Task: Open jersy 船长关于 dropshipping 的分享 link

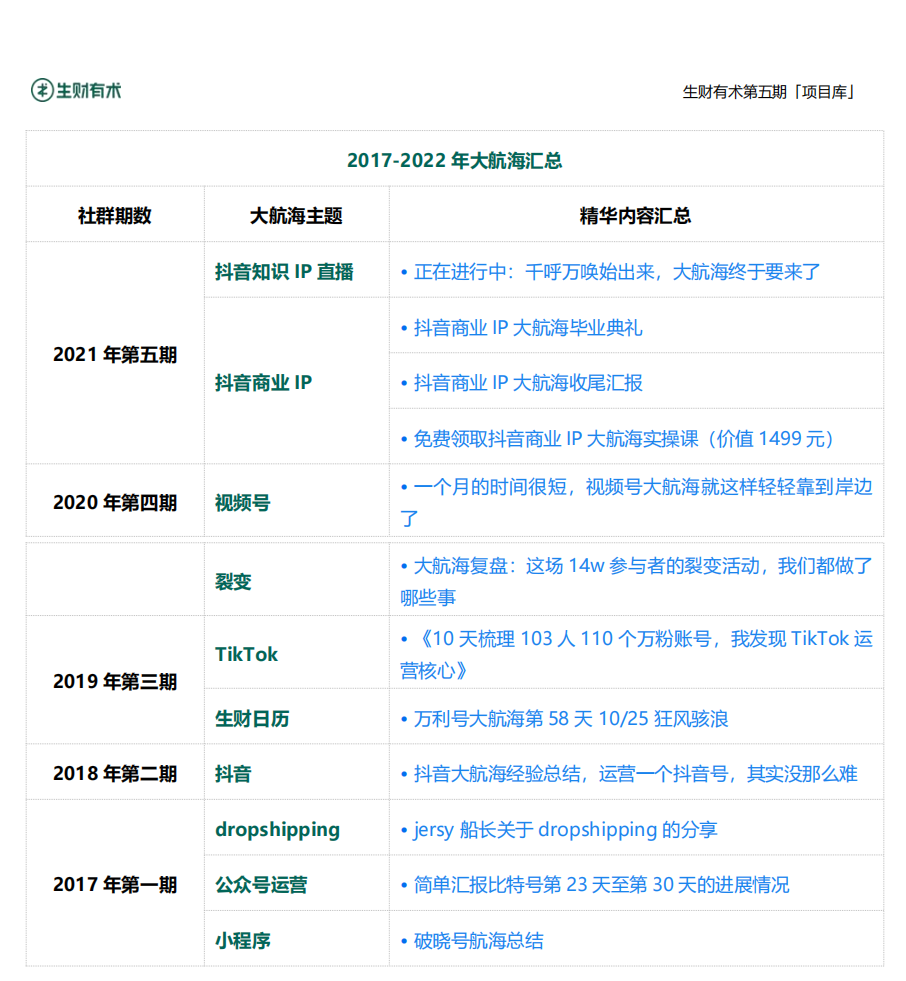Action: point(559,830)
